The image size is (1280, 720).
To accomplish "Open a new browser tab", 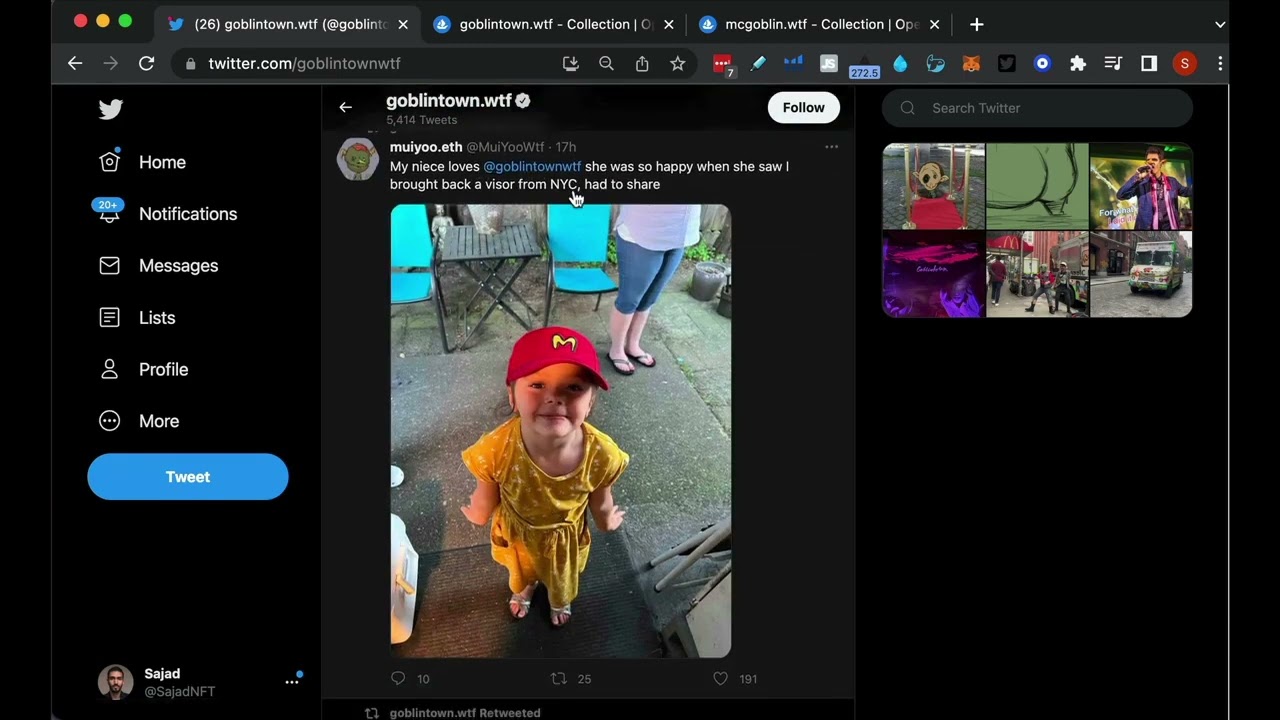I will coord(977,24).
